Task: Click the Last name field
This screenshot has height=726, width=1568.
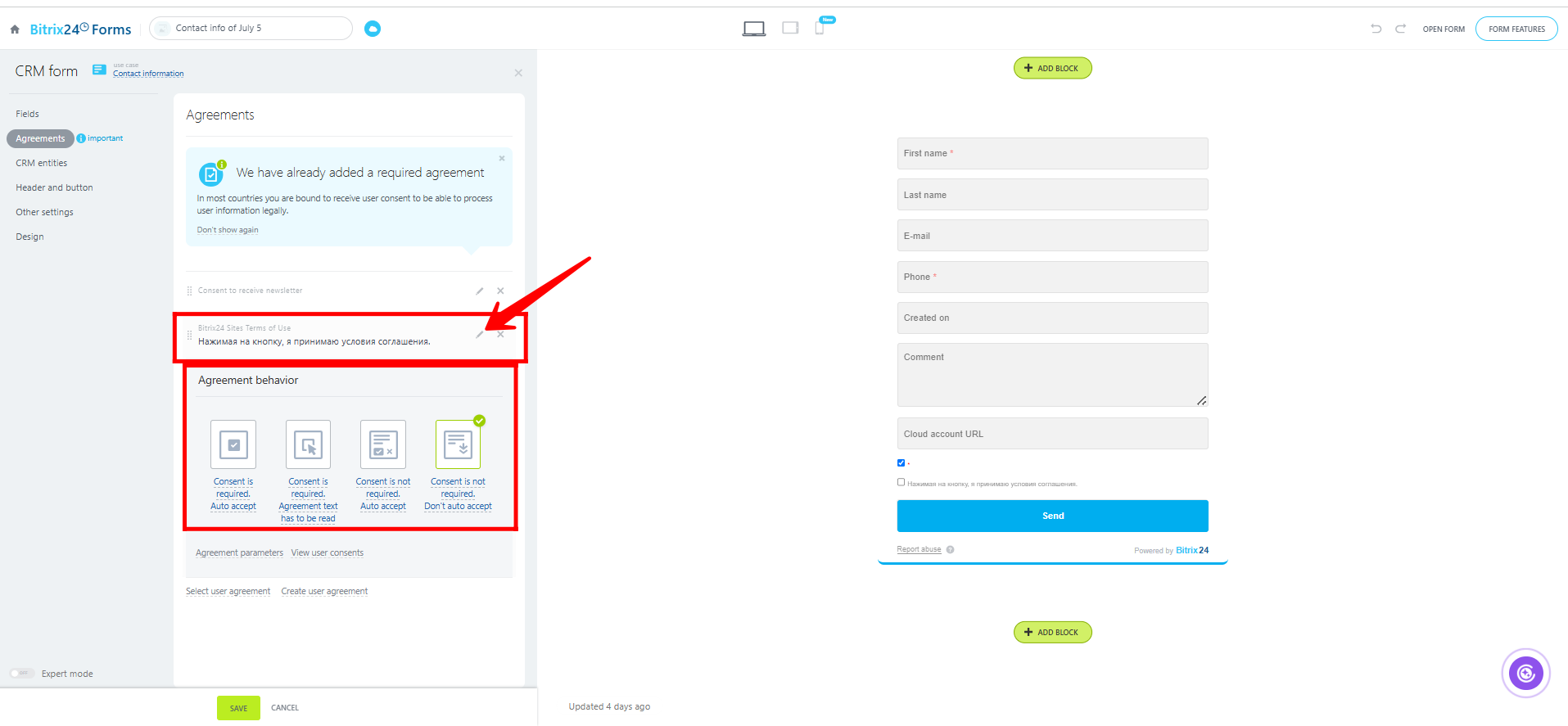Action: (1052, 195)
